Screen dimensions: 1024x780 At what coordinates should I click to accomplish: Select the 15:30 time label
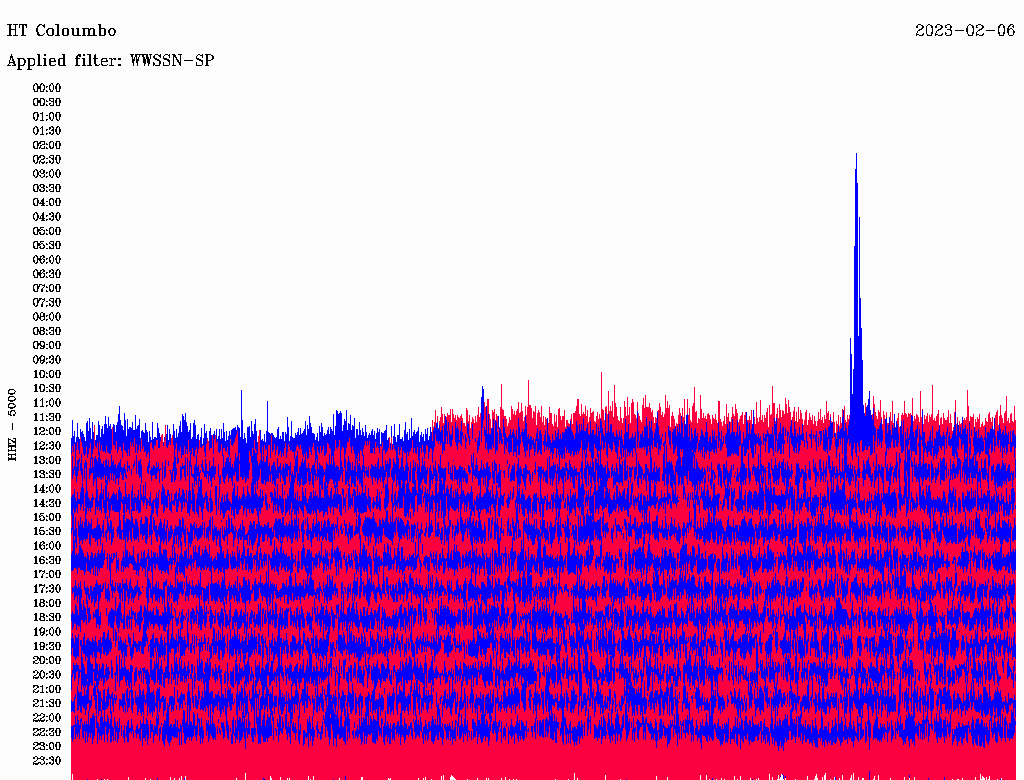coord(47,531)
